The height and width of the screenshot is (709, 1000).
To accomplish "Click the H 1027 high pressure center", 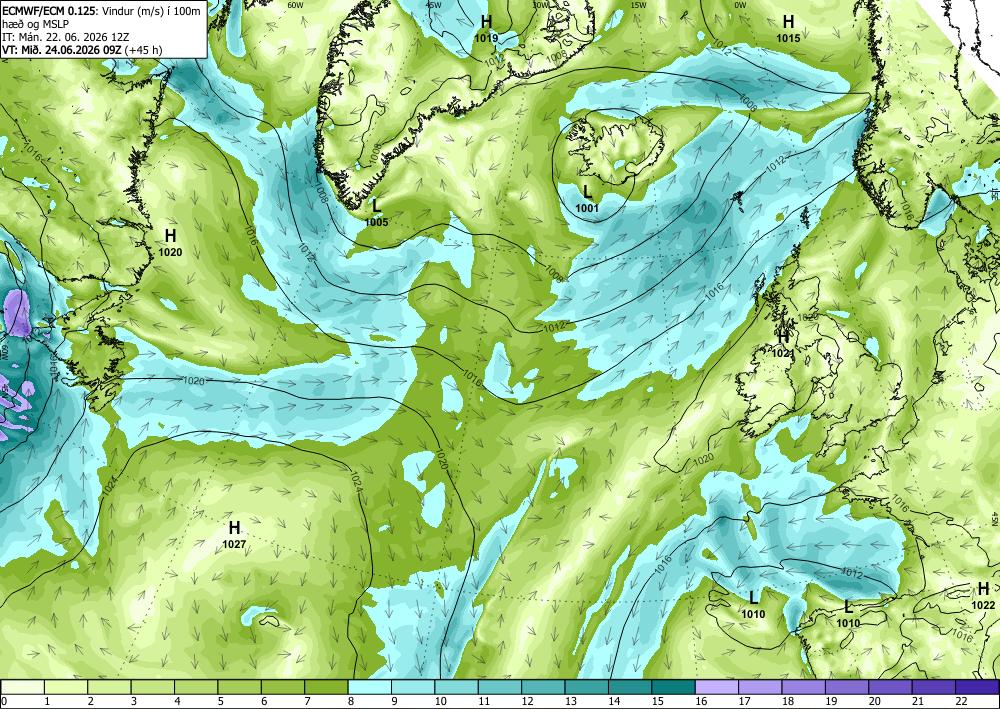I will 234,535.
